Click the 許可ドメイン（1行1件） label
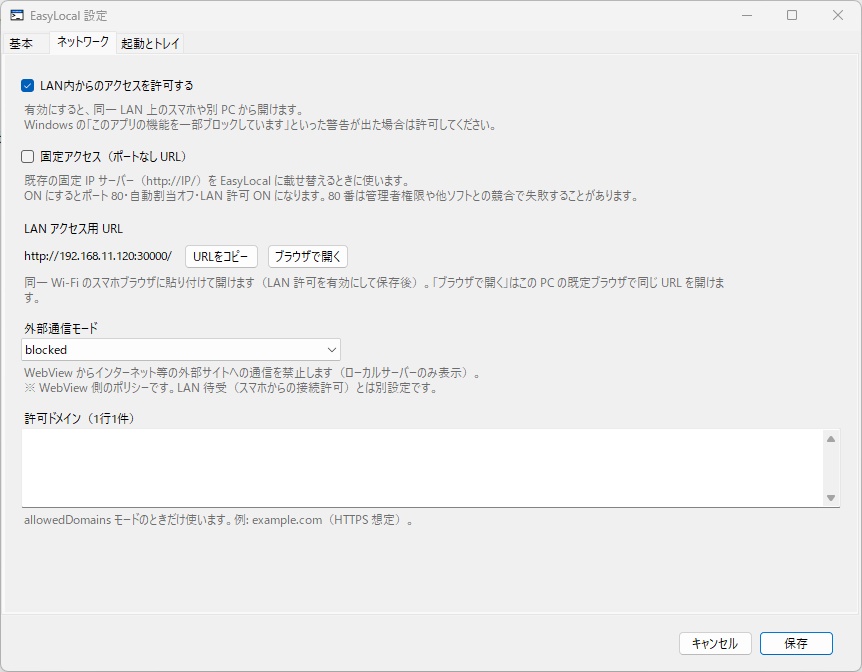This screenshot has height=672, width=862. coord(79,418)
